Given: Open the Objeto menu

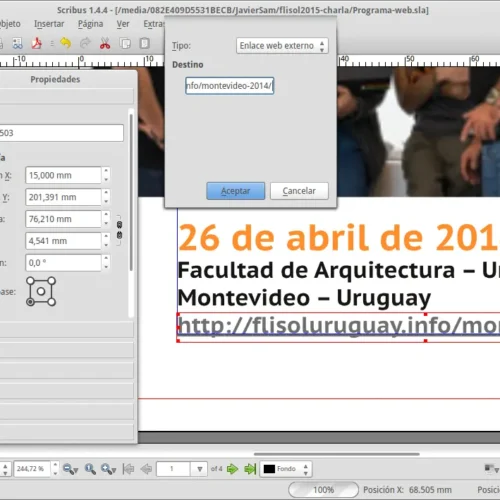Looking at the screenshot, I should (x=10, y=24).
